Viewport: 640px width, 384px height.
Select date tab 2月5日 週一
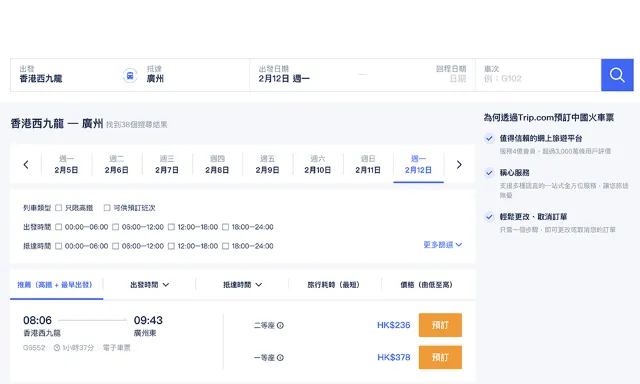66,164
